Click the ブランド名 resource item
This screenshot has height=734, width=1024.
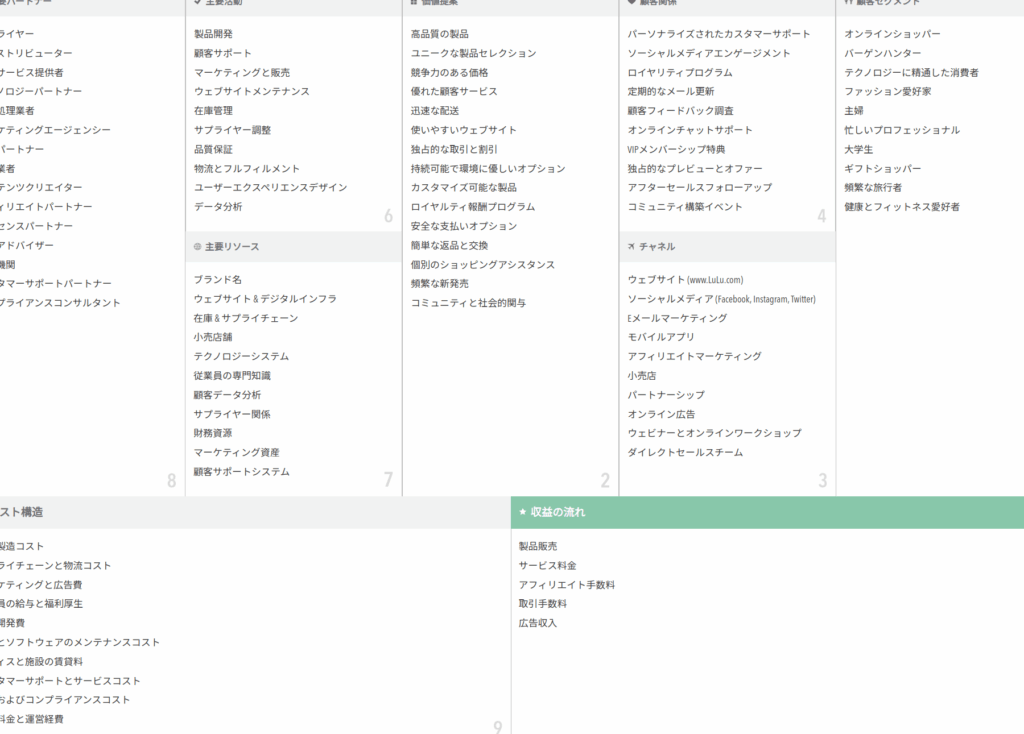pos(217,280)
